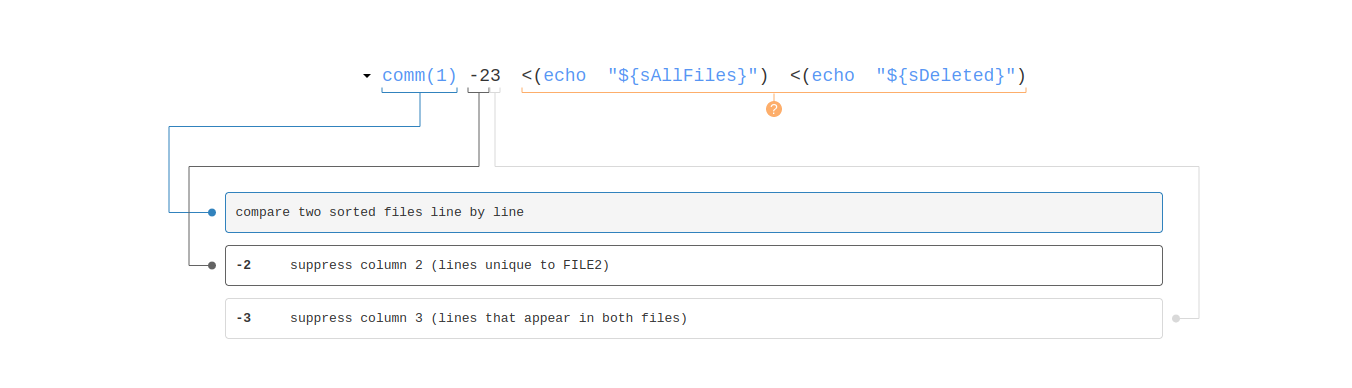Viewport: 1352px width, 388px height.
Task: Select the 'suppress column 3' help box
Action: (694, 318)
